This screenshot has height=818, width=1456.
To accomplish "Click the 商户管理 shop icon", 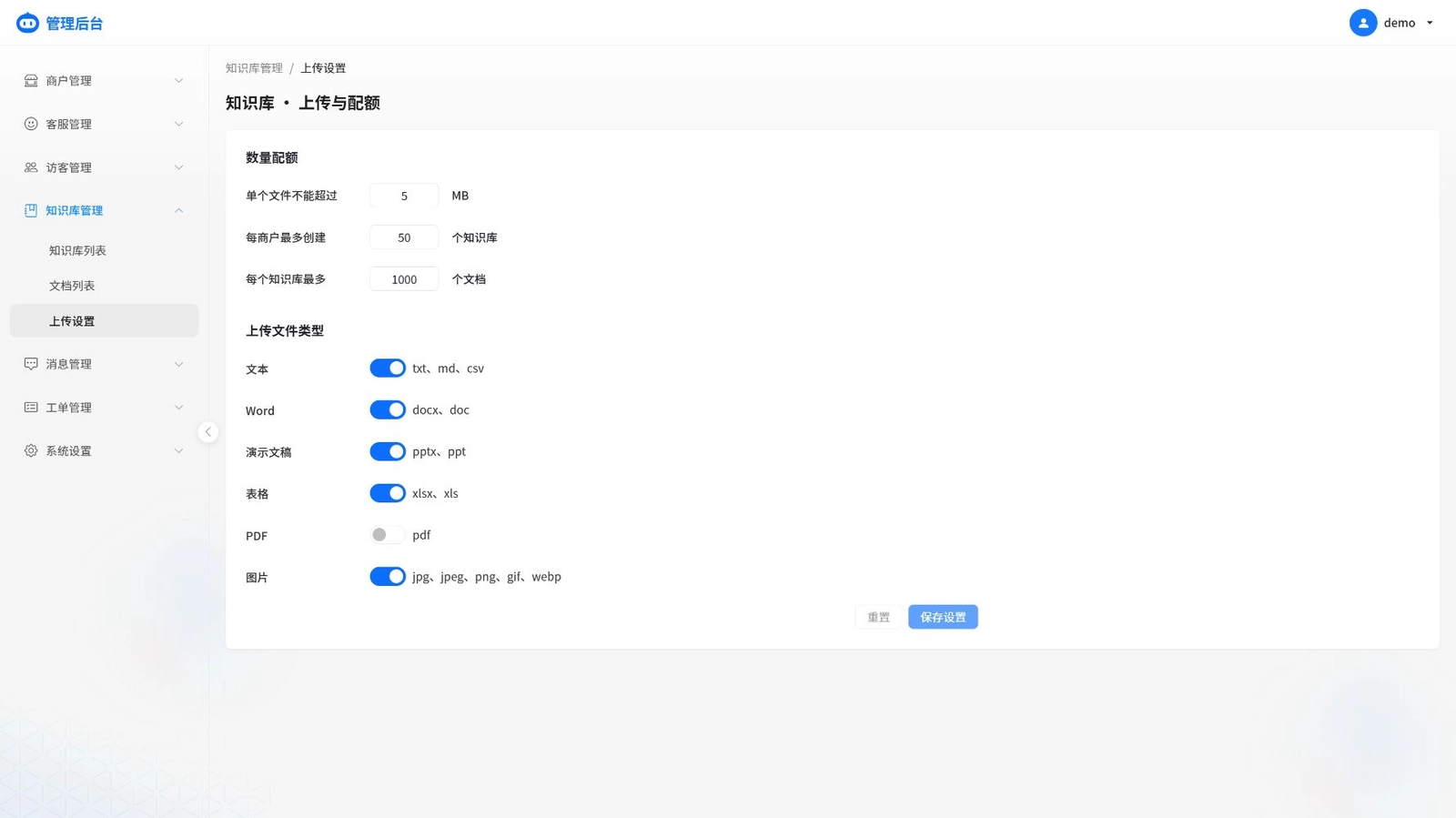I will click(x=31, y=80).
